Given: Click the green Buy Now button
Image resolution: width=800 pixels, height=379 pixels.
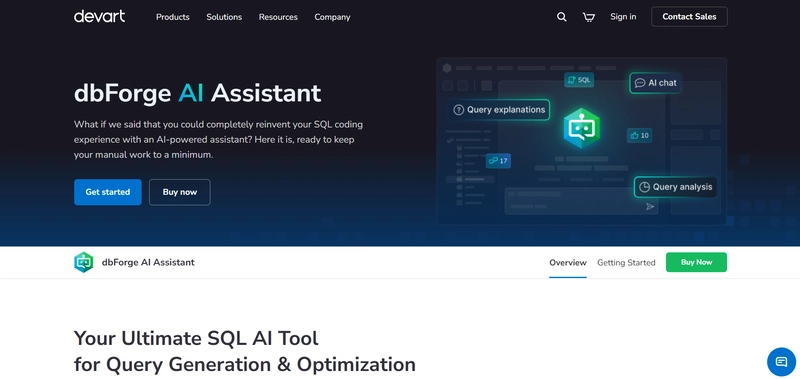Looking at the screenshot, I should (x=696, y=262).
